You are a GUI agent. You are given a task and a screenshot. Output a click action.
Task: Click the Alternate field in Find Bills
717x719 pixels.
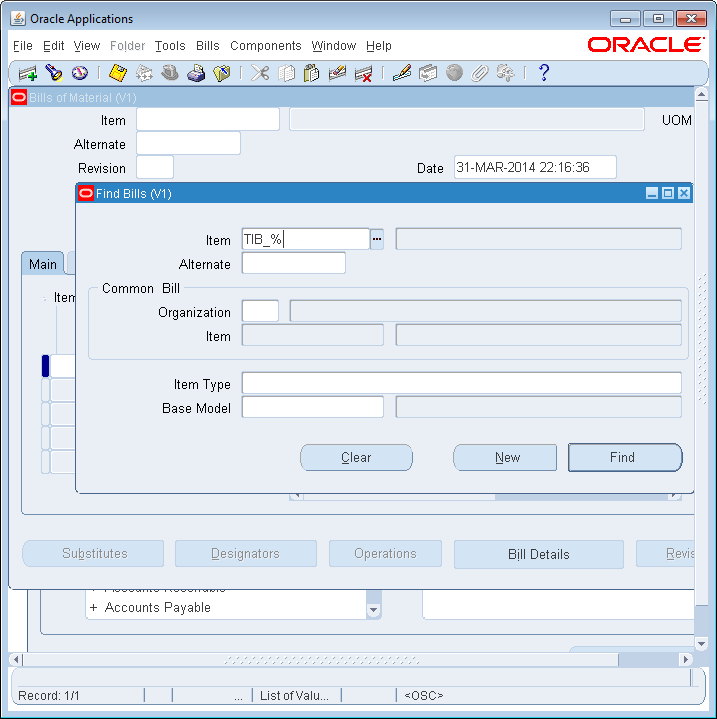293,263
